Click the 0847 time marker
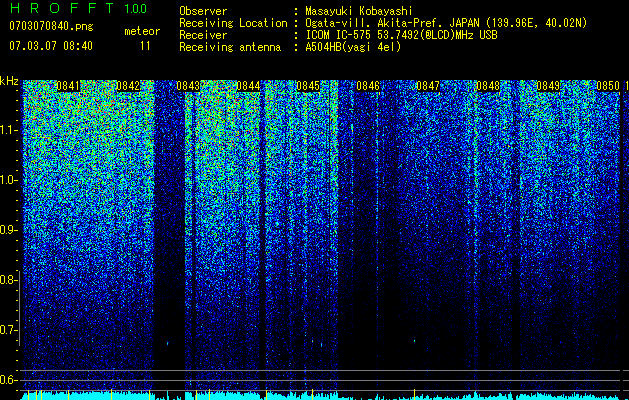This screenshot has height=400, width=629. pyautogui.click(x=428, y=86)
